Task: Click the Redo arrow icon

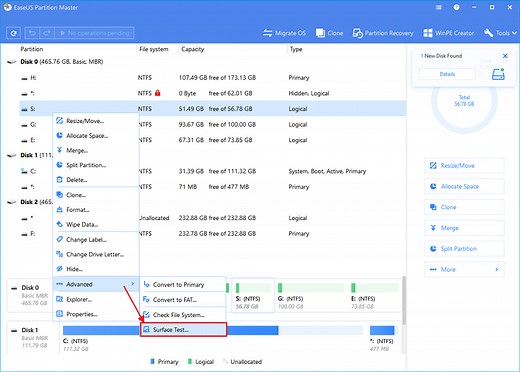Action: click(x=47, y=33)
